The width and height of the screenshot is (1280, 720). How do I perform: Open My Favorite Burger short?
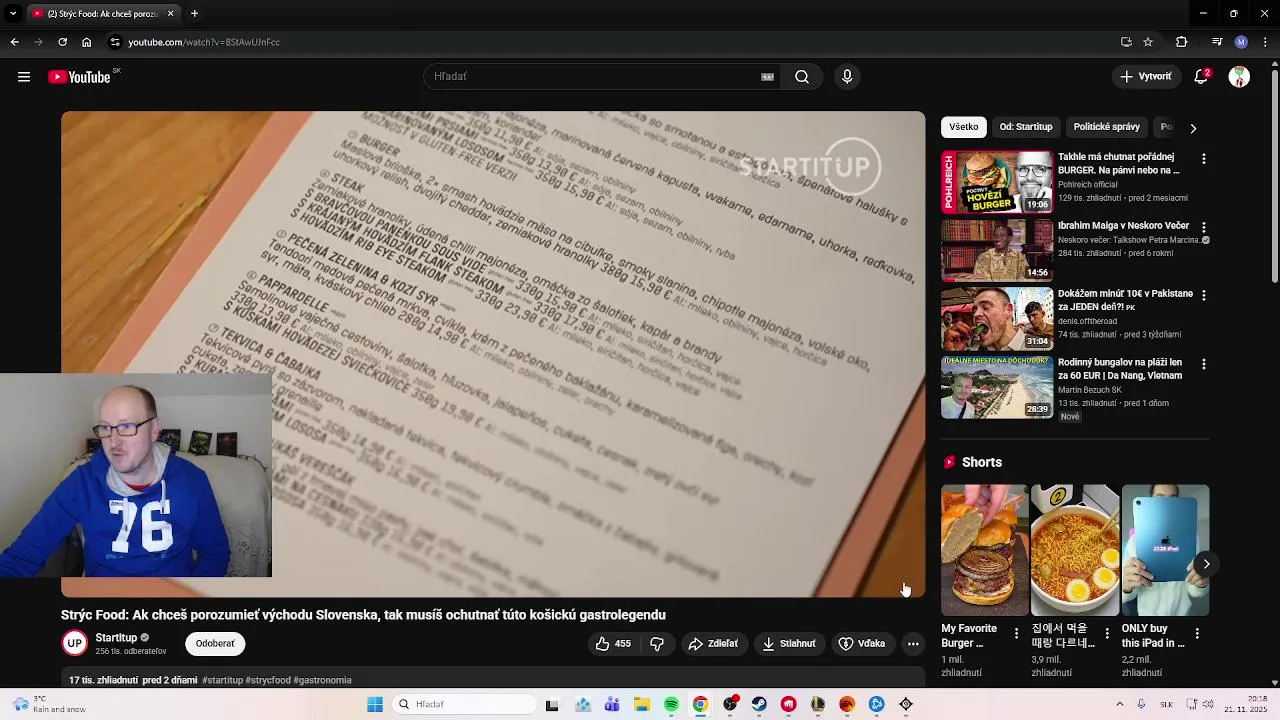click(984, 550)
